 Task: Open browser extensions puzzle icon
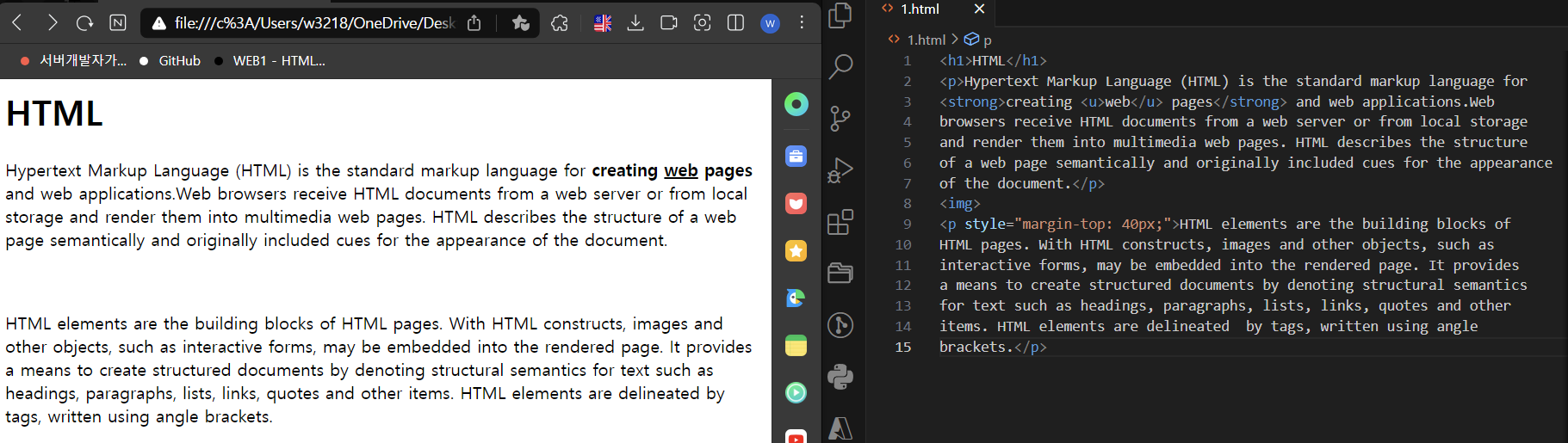[560, 23]
